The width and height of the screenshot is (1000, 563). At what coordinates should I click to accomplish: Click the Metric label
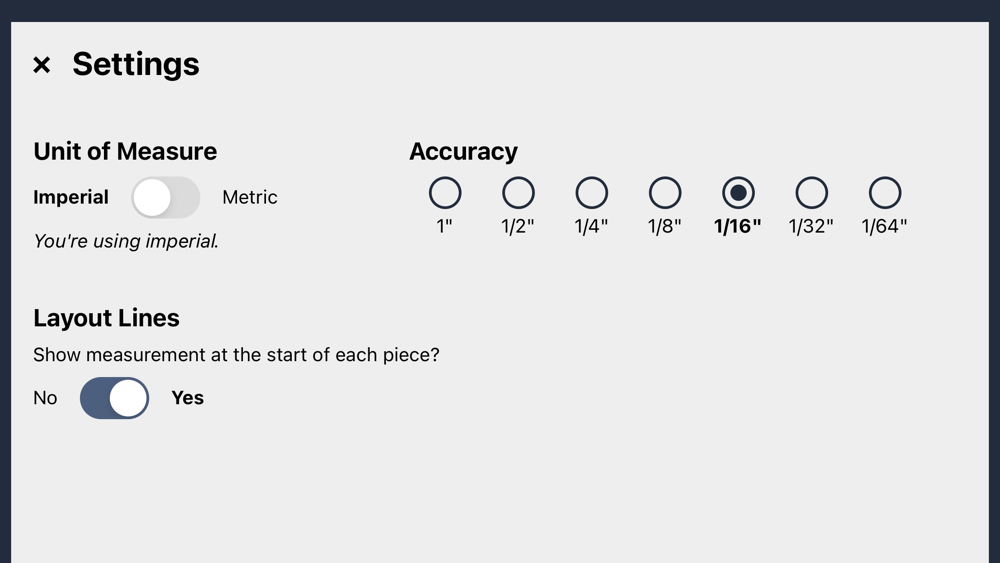pyautogui.click(x=249, y=197)
